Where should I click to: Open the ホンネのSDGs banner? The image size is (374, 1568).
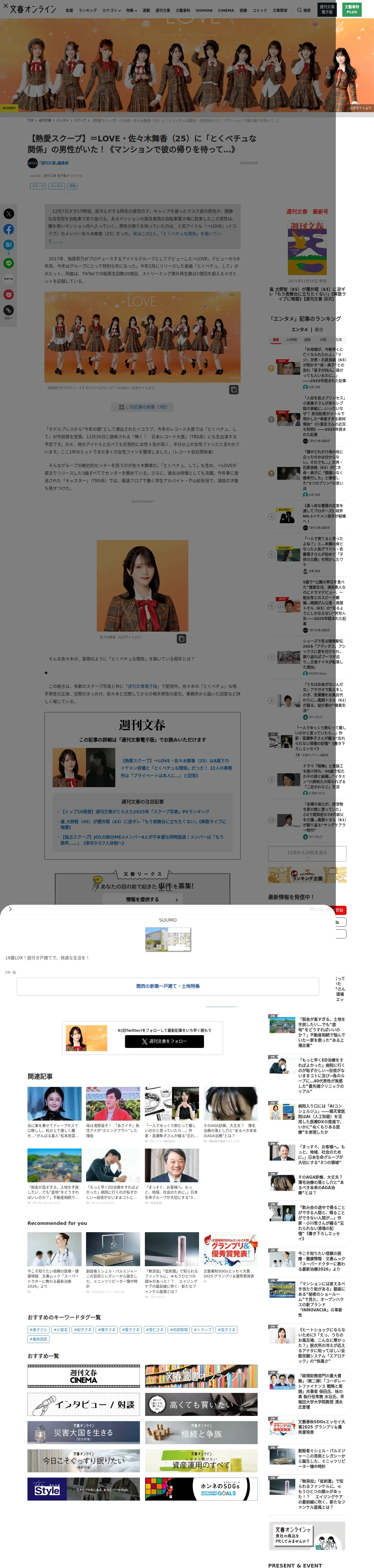201,1489
